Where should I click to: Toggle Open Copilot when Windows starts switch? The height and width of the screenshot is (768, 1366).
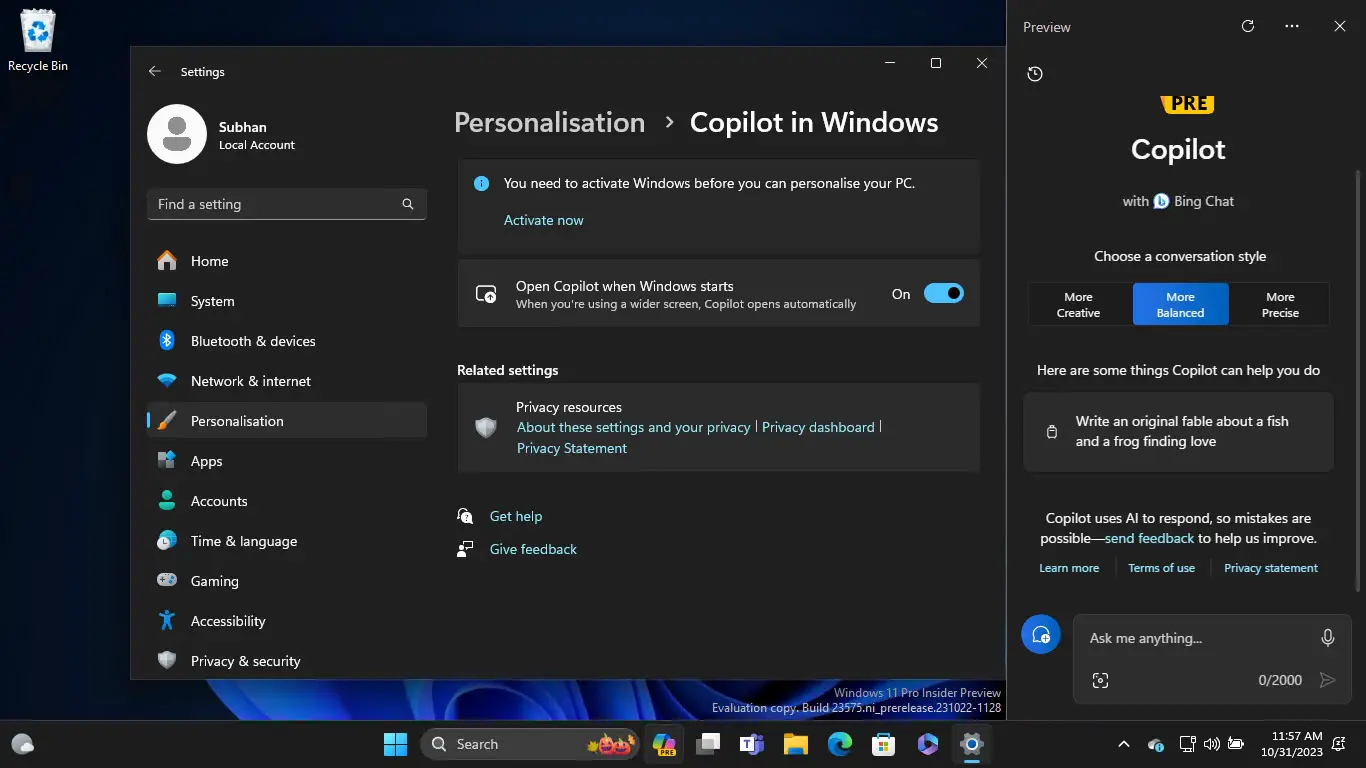tap(943, 293)
